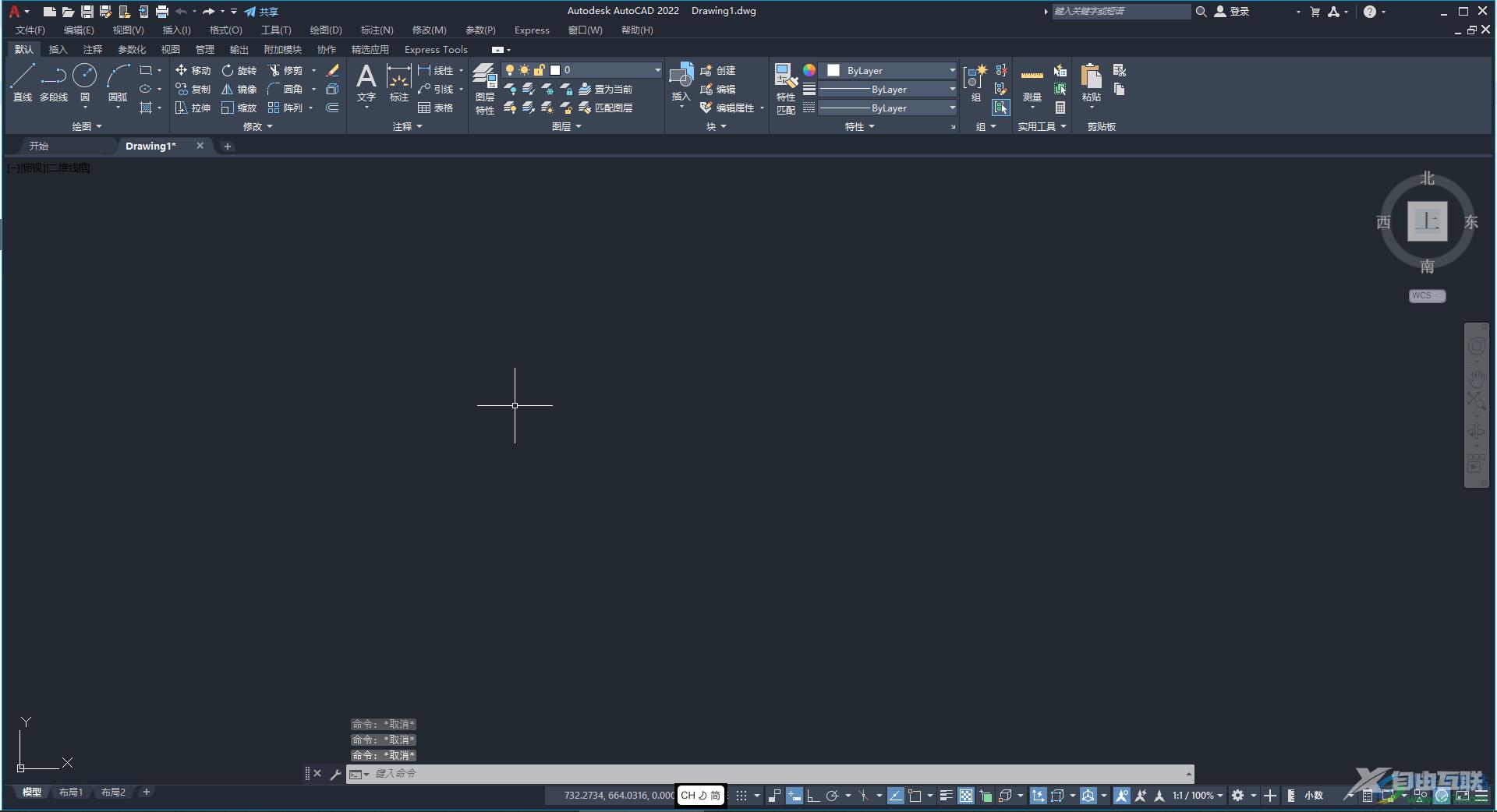
Task: Open the 文件(F) menu
Action: tap(30, 30)
